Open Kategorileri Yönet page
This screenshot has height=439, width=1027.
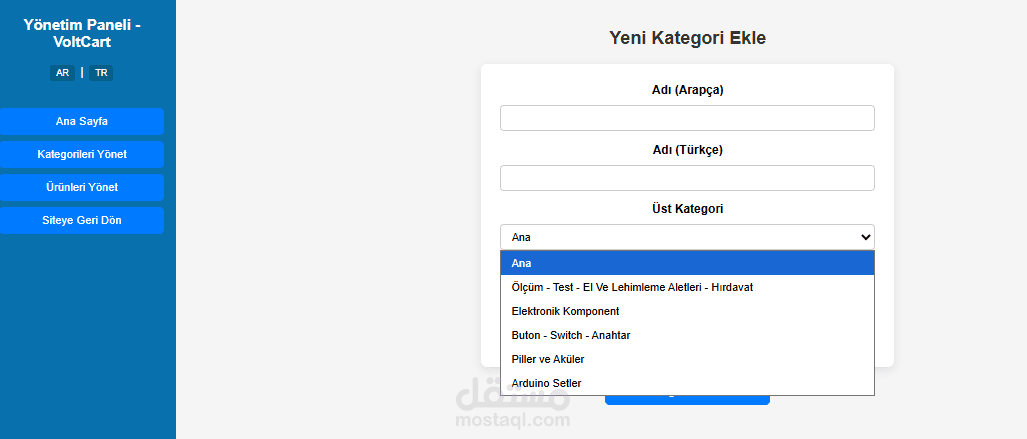[82, 154]
